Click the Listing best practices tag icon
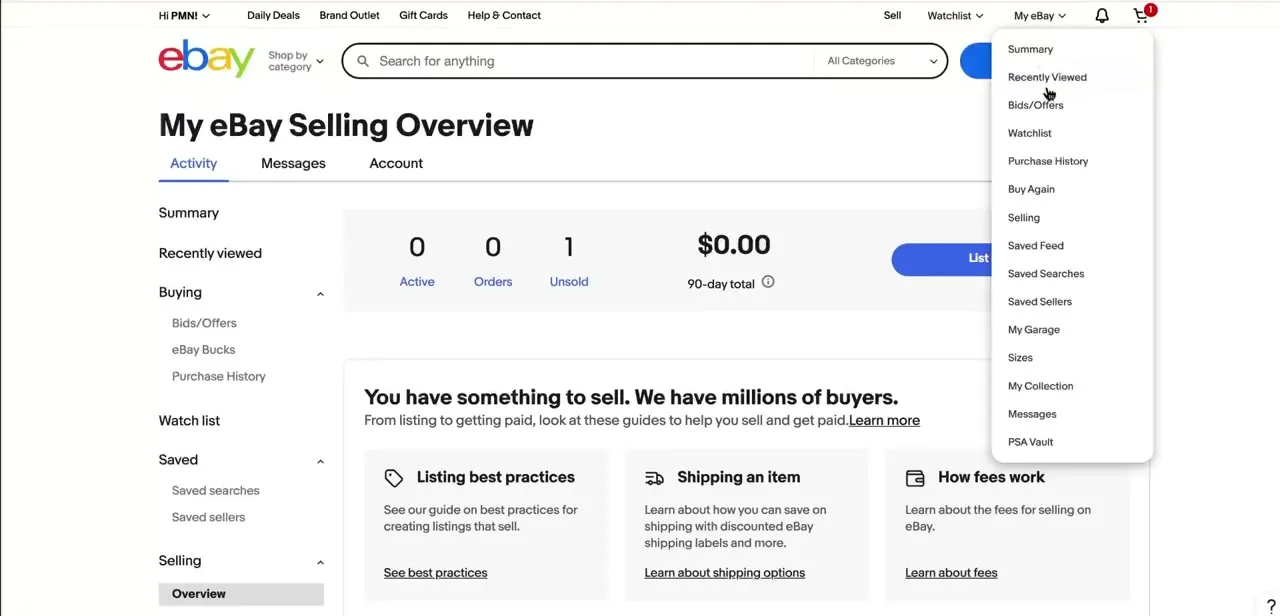Viewport: 1280px width, 616px height. point(394,478)
